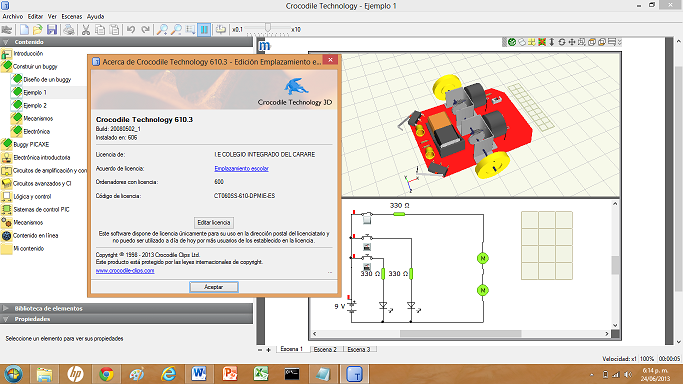
Task: Click the yellow grid icon in 3D toolbar
Action: [x=532, y=42]
